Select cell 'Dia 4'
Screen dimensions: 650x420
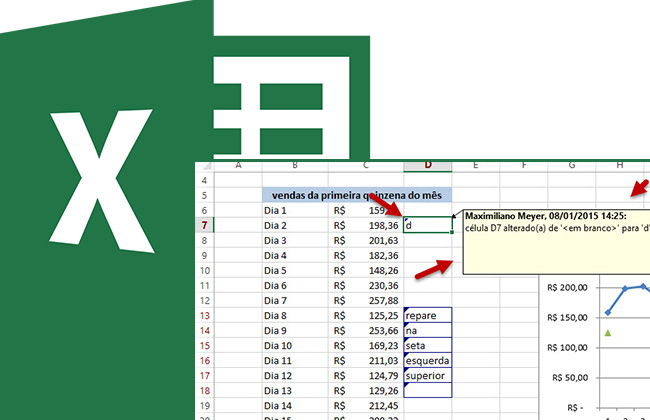[295, 255]
